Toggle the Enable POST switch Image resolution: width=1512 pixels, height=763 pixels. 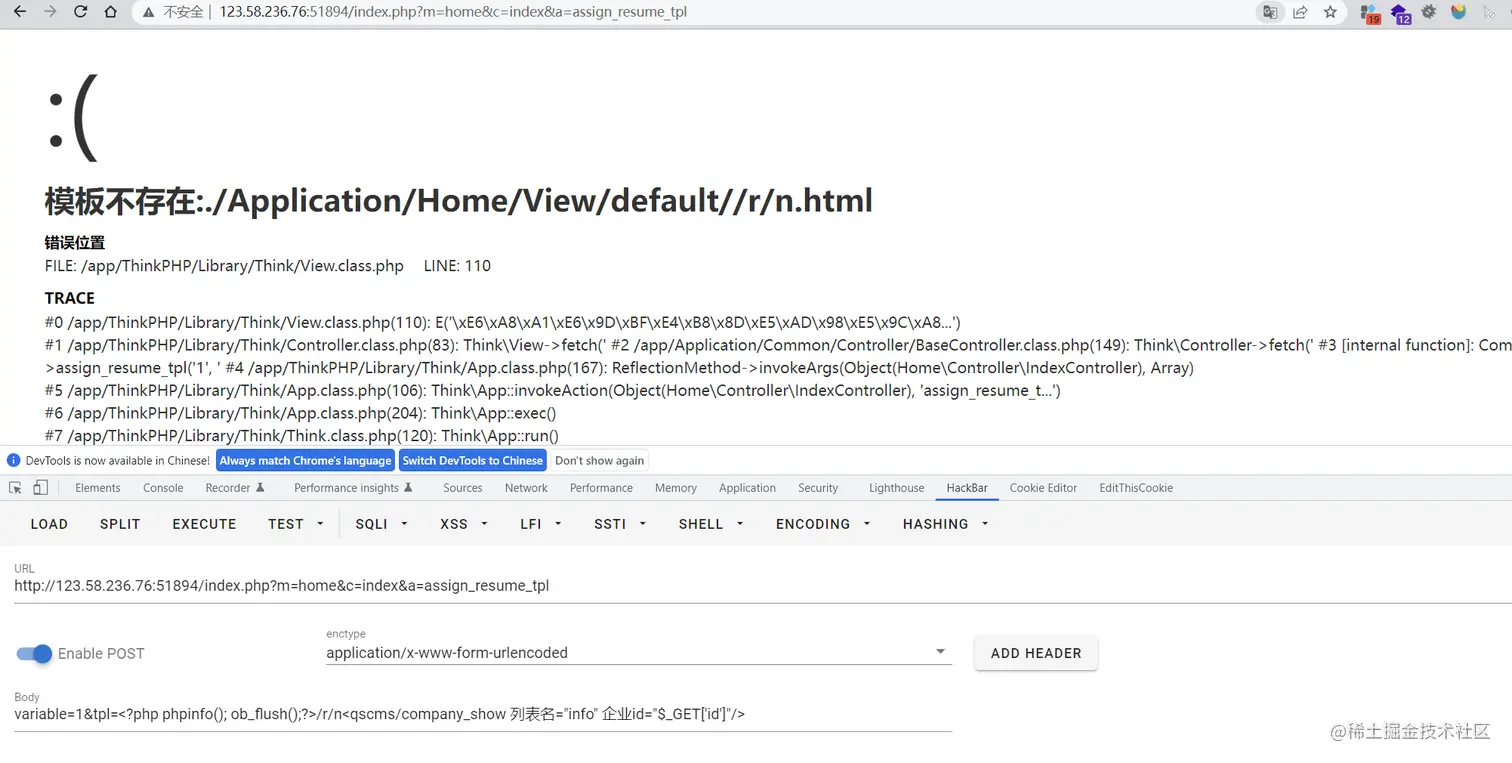click(x=34, y=653)
